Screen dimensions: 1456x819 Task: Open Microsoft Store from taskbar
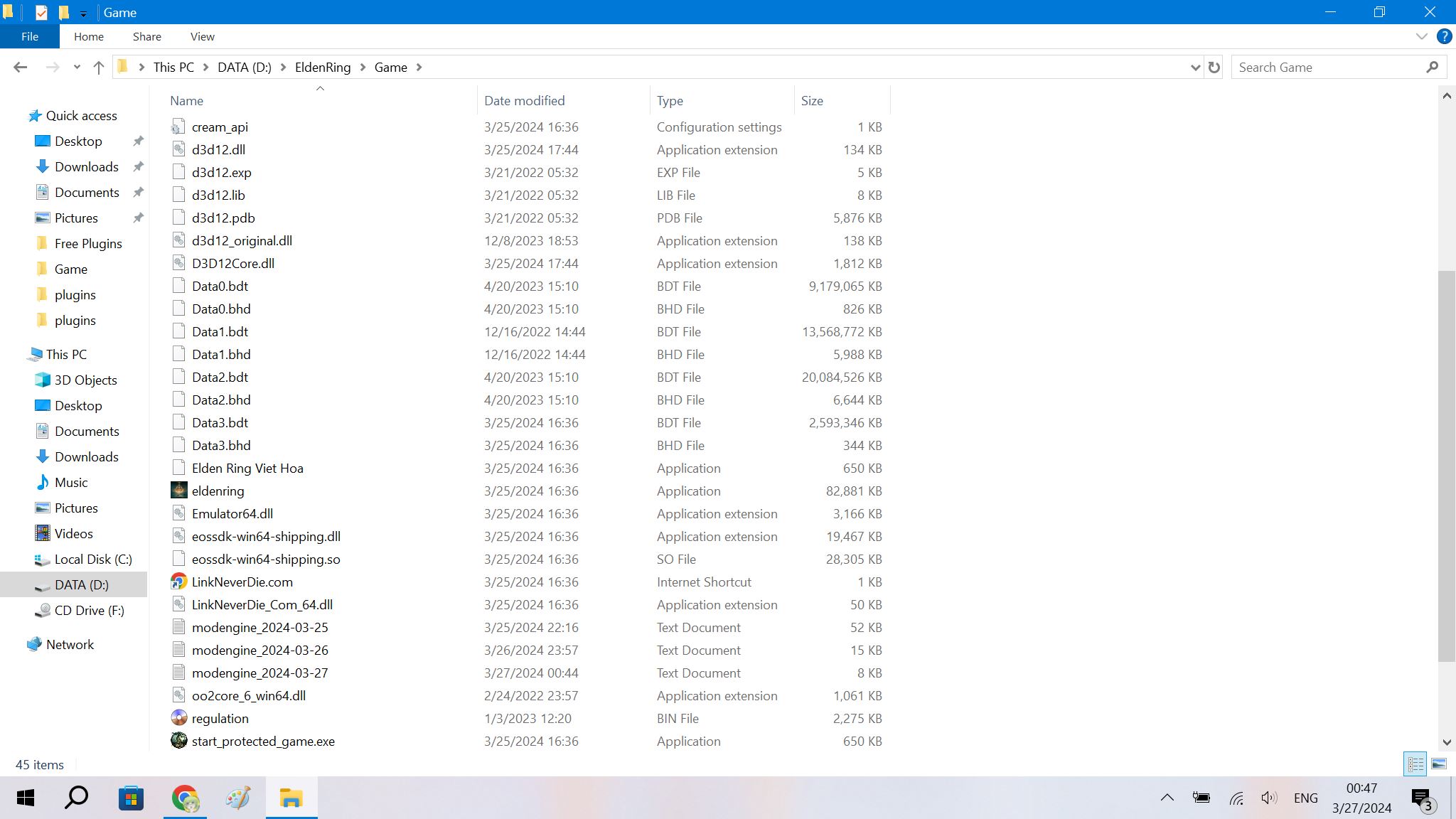tap(131, 798)
